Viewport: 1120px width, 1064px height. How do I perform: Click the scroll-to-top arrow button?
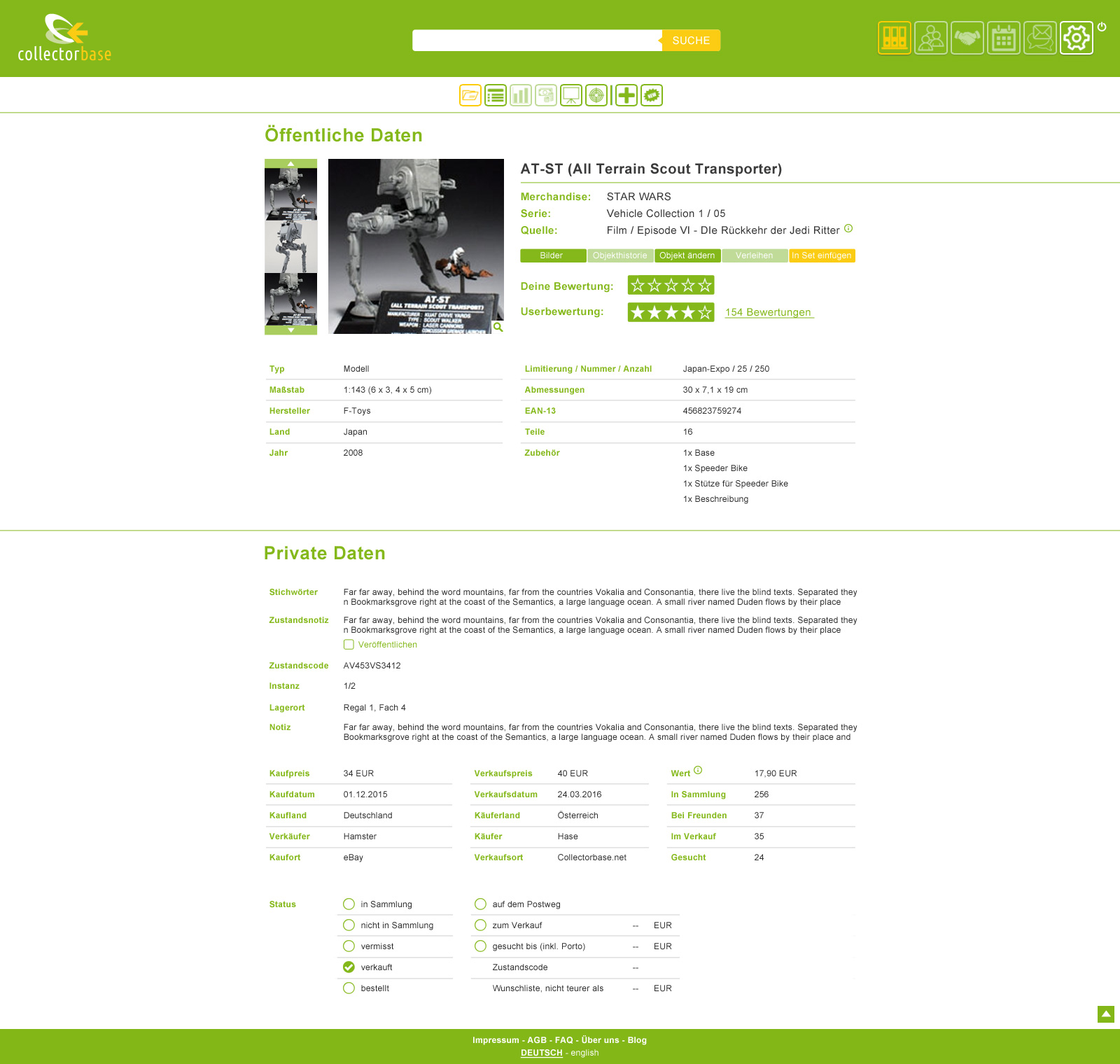coord(1106,1014)
